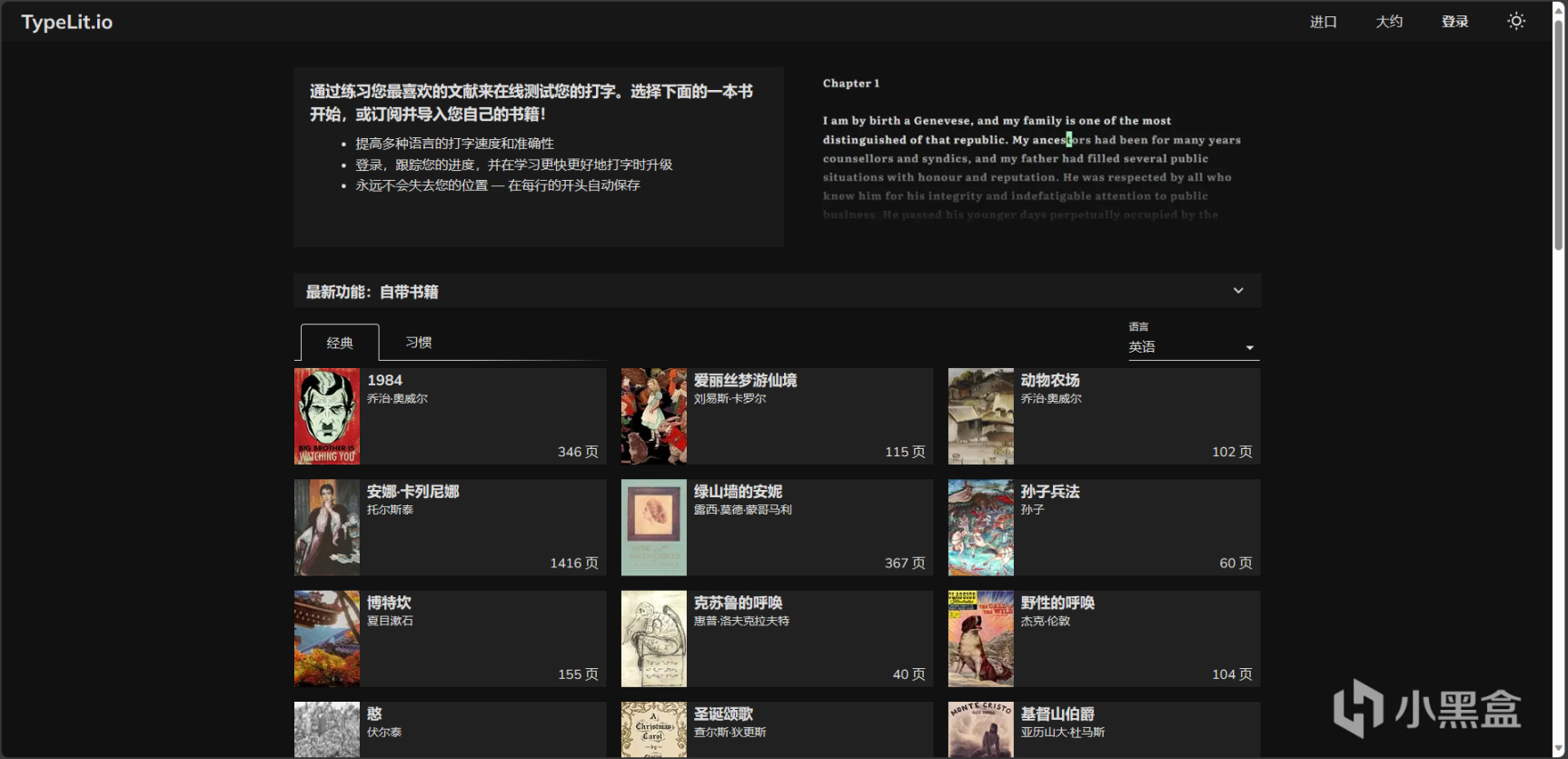Open the 大约 about page
The width and height of the screenshot is (1568, 759).
pyautogui.click(x=1389, y=22)
